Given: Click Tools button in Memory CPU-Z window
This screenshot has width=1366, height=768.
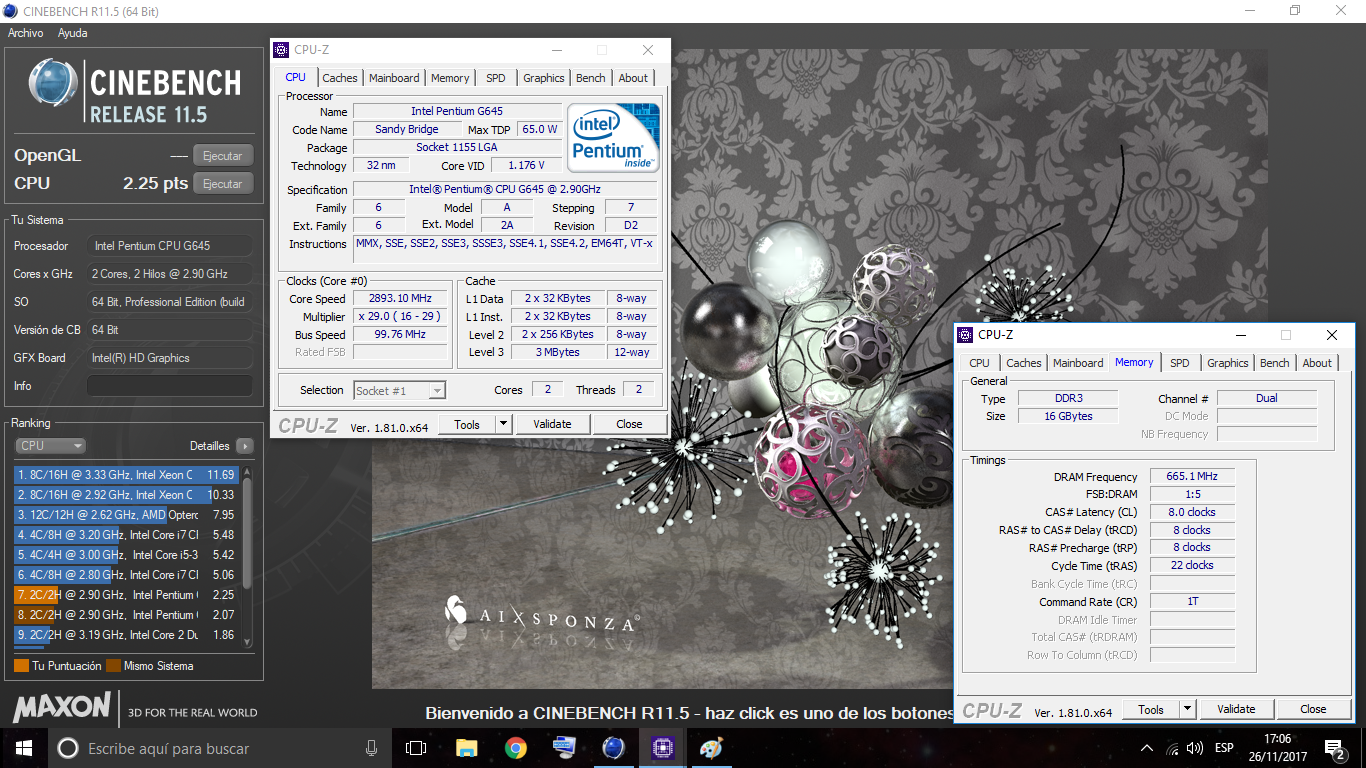Looking at the screenshot, I should 1151,709.
